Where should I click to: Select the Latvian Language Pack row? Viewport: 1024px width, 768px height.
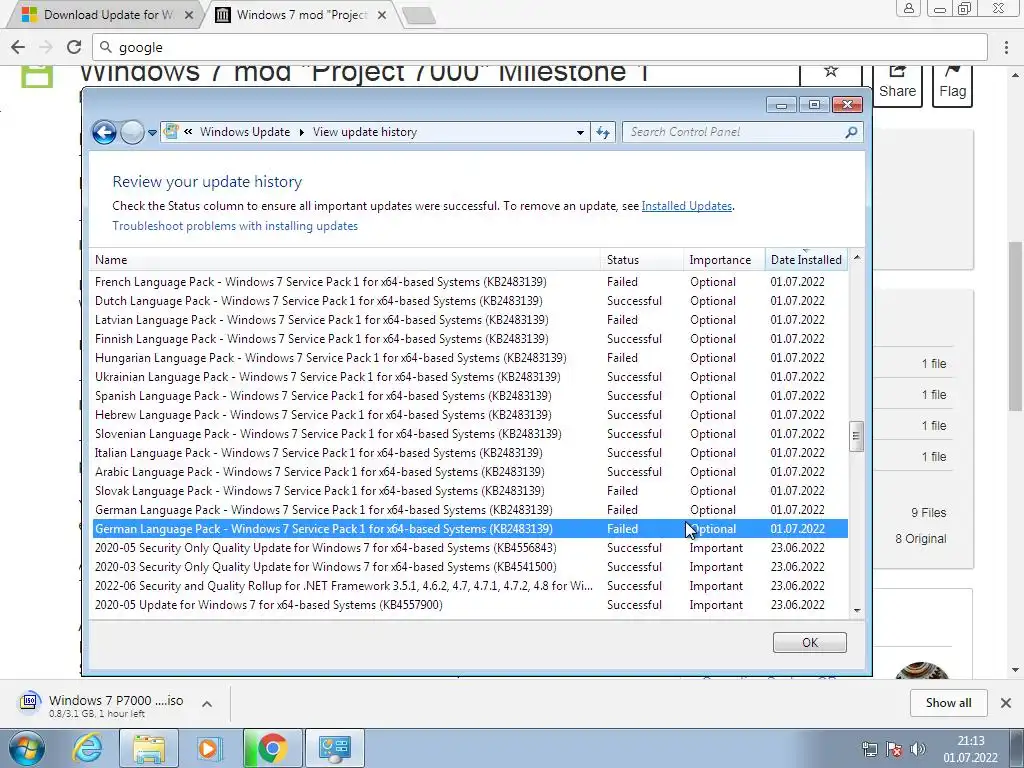click(x=470, y=320)
